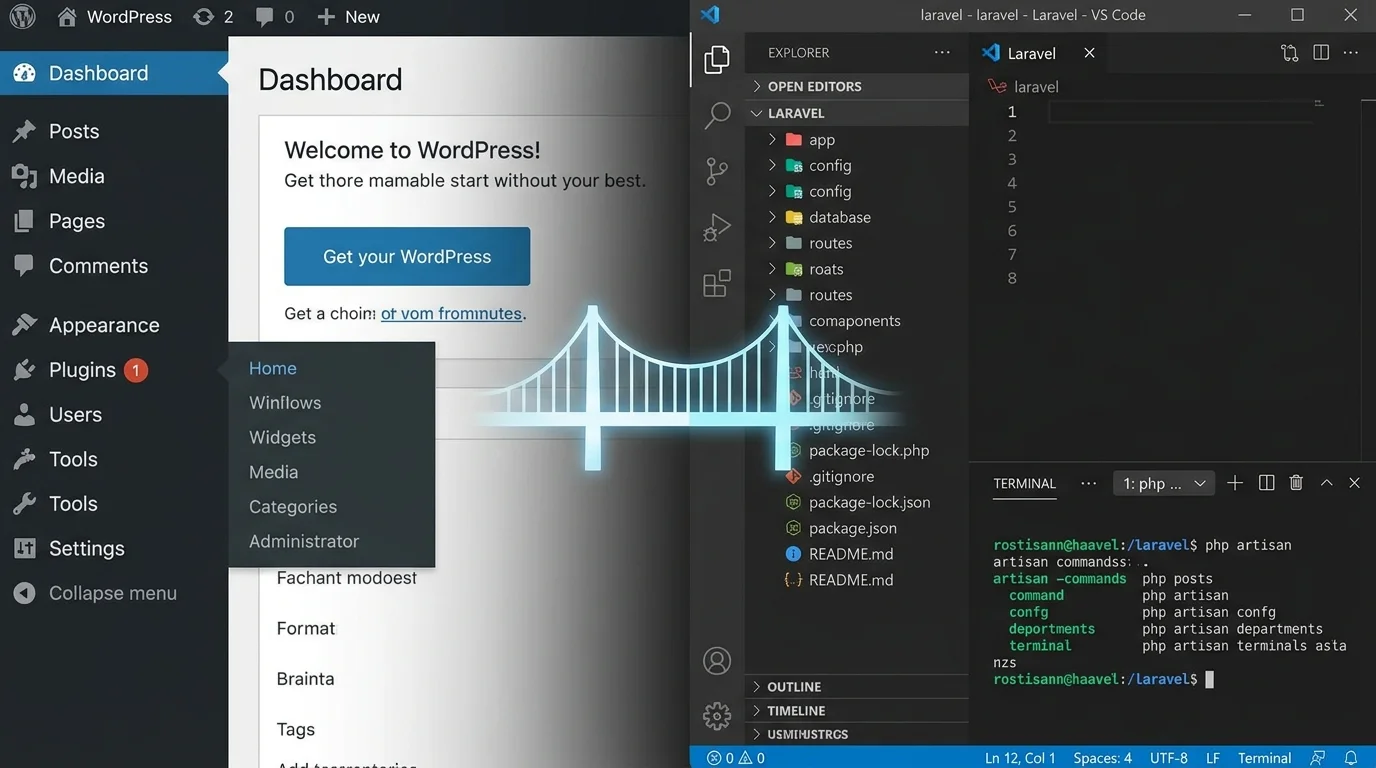
Task: Close the Laravel editor tab
Action: point(1089,53)
